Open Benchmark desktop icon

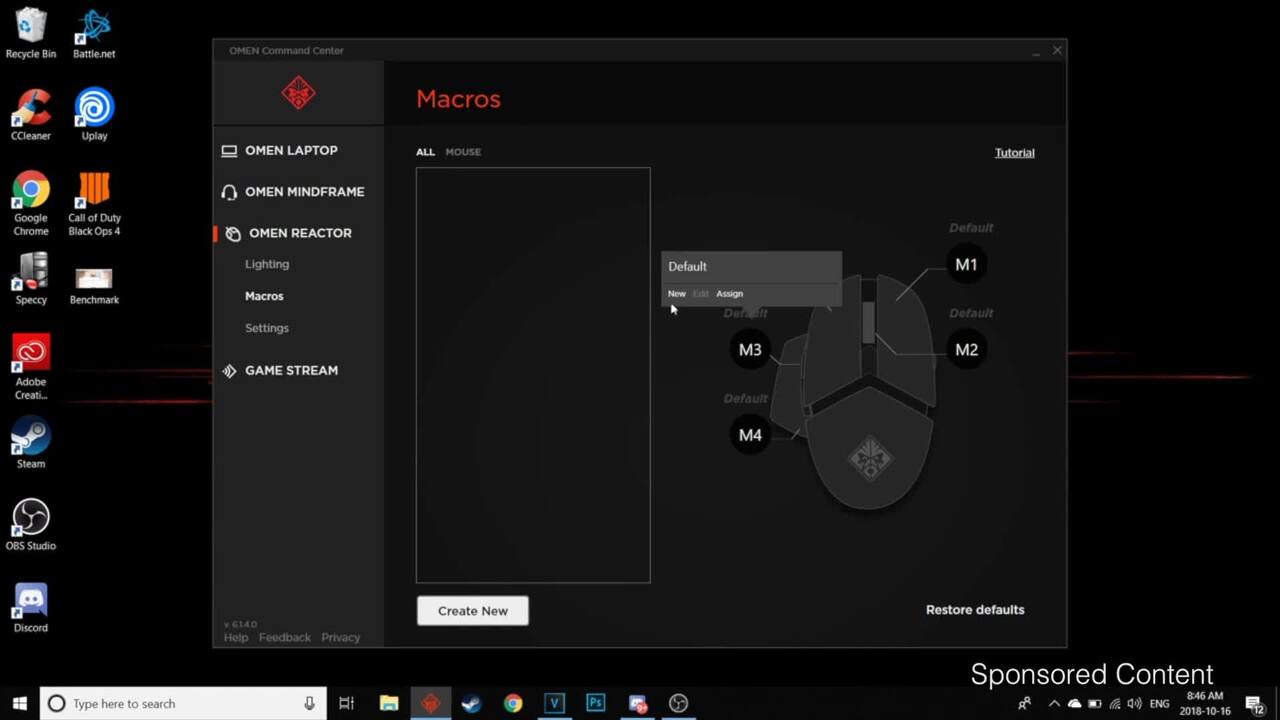[x=94, y=285]
